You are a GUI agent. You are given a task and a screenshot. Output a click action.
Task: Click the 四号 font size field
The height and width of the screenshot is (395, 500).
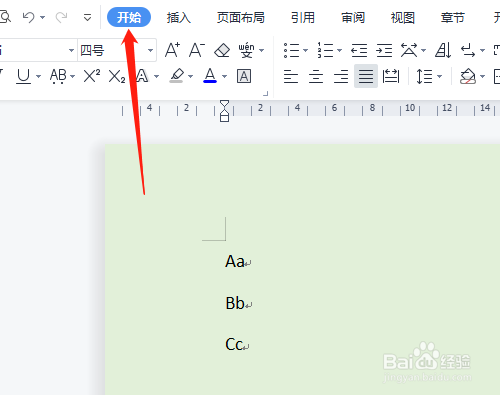tap(111, 50)
